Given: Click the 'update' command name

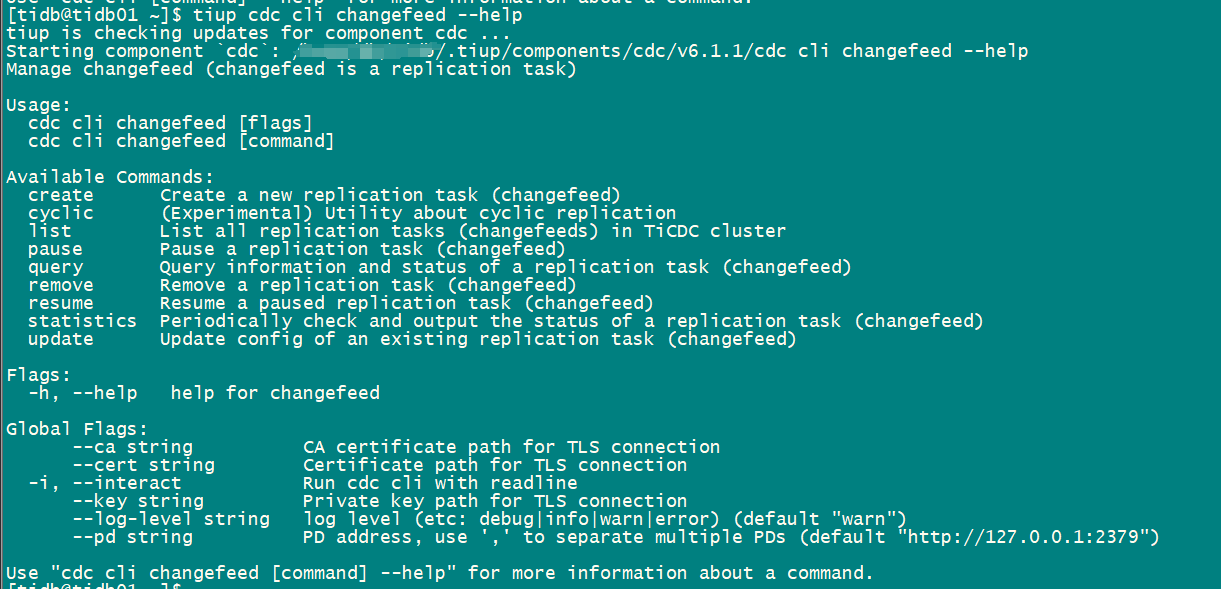Looking at the screenshot, I should click(x=60, y=339).
